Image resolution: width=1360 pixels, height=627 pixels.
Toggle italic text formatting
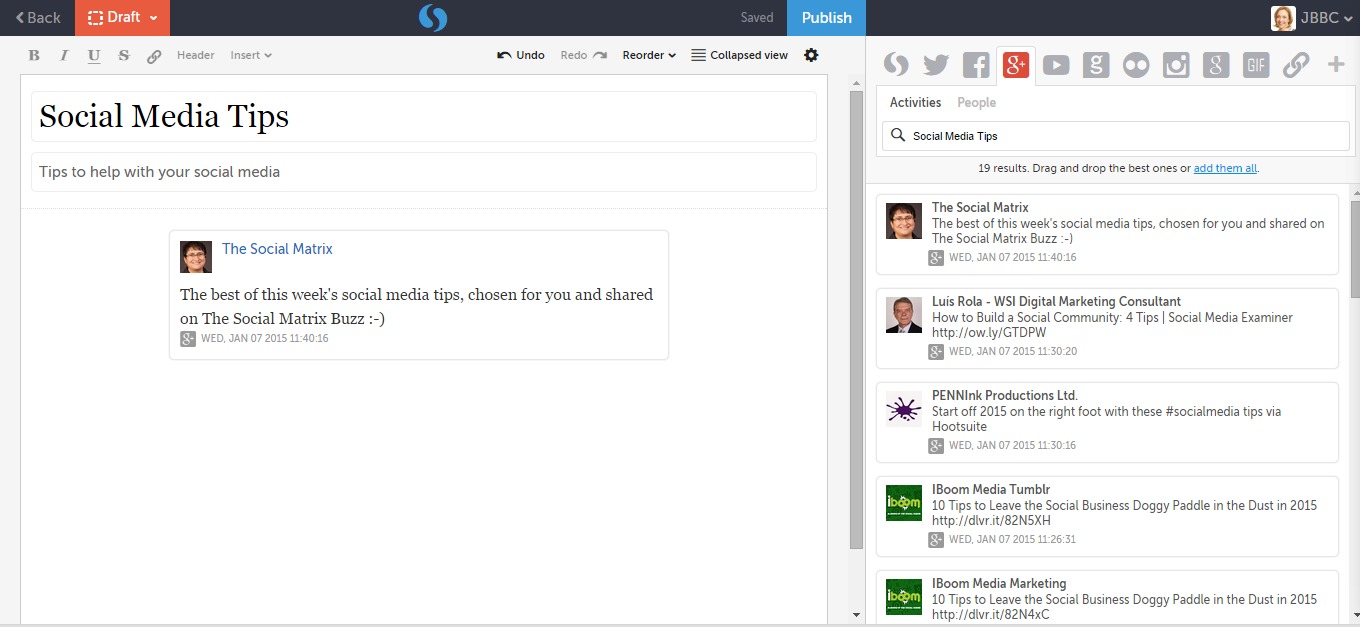64,56
